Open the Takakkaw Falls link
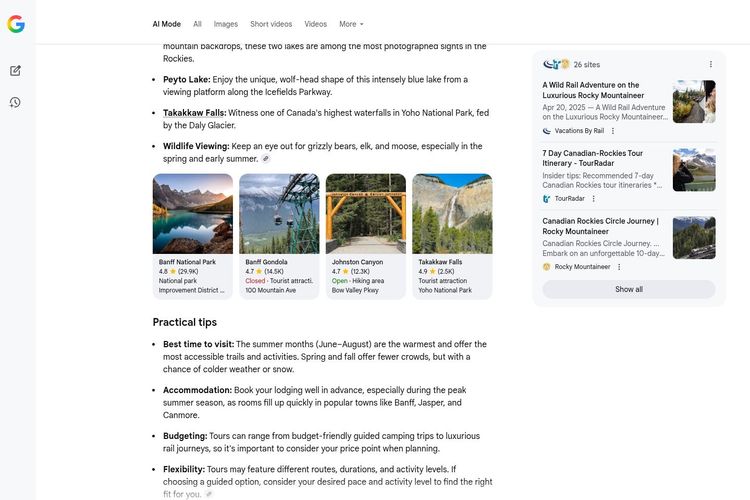This screenshot has width=750, height=500. click(194, 113)
